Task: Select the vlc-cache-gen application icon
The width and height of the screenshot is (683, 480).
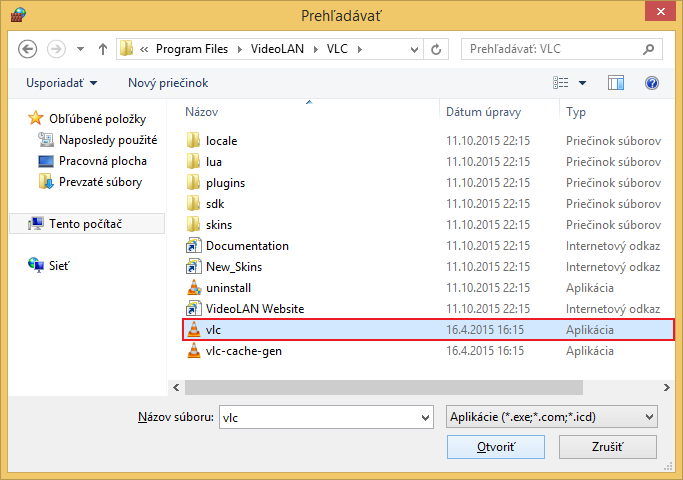Action: coord(194,350)
